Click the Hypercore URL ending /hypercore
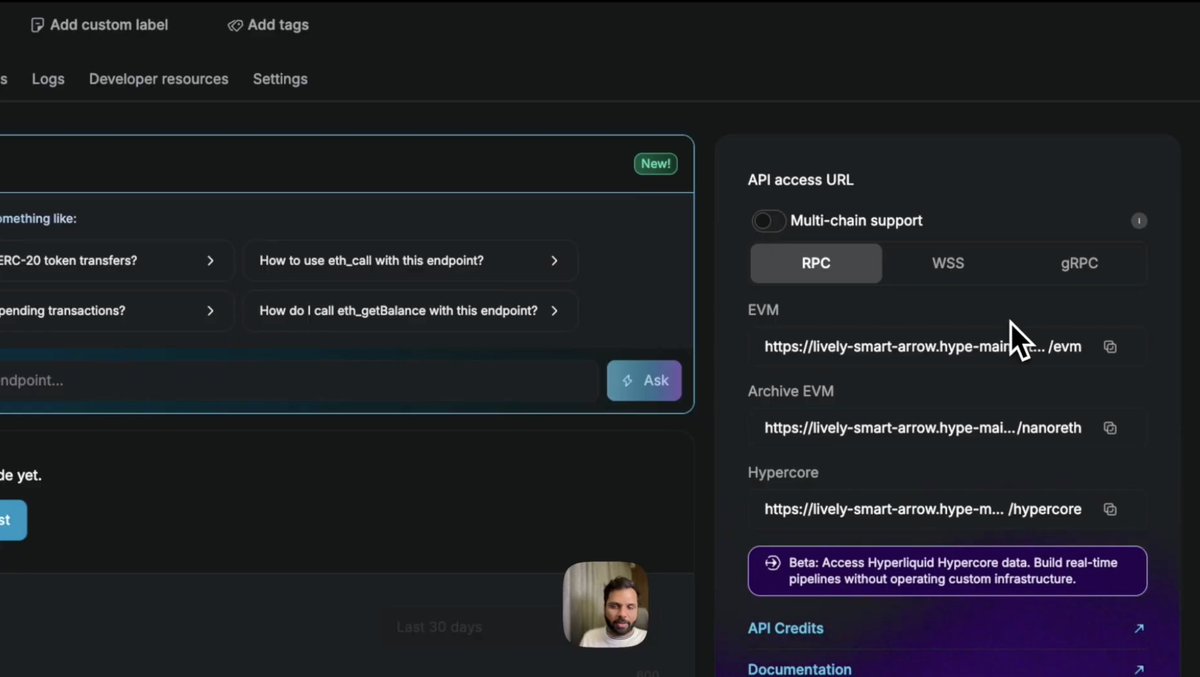1200x677 pixels. (923, 509)
